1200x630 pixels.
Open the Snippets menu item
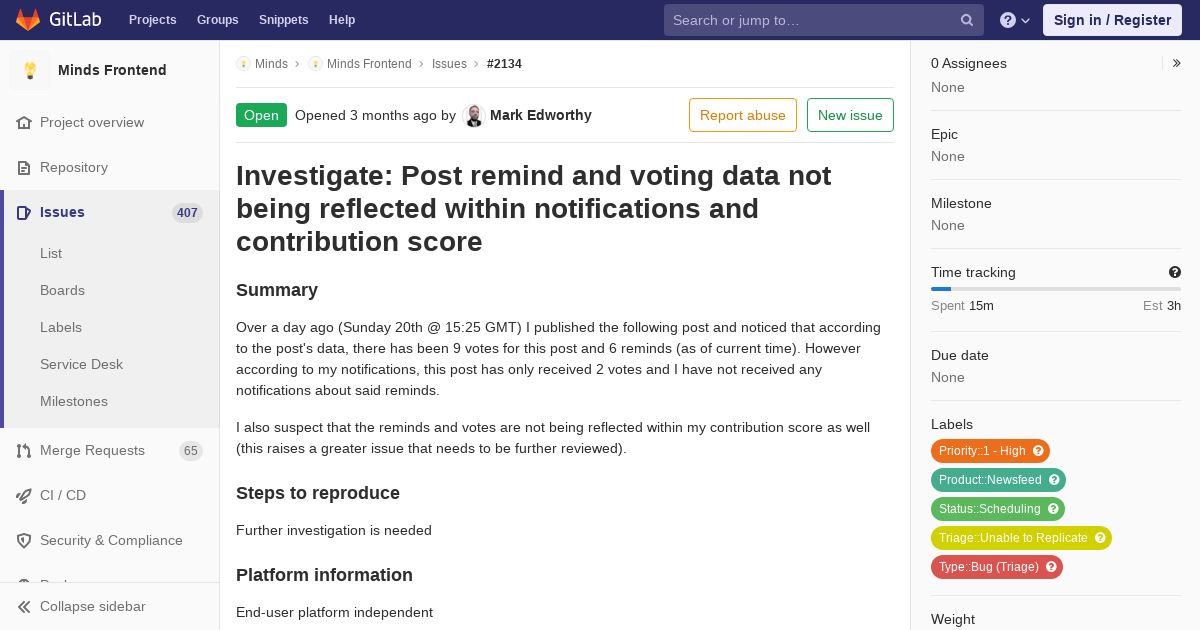283,20
